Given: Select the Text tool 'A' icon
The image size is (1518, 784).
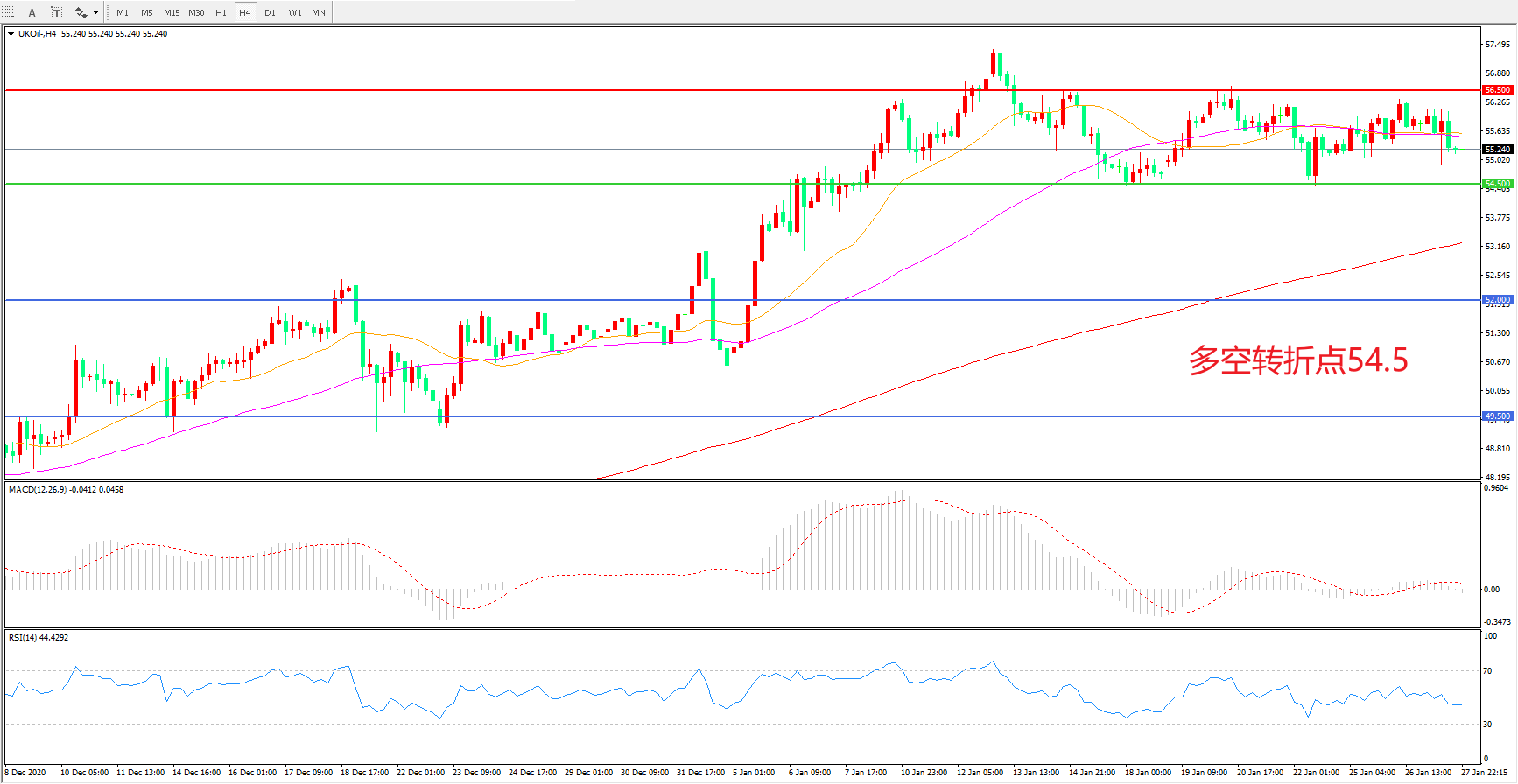Looking at the screenshot, I should (32, 12).
